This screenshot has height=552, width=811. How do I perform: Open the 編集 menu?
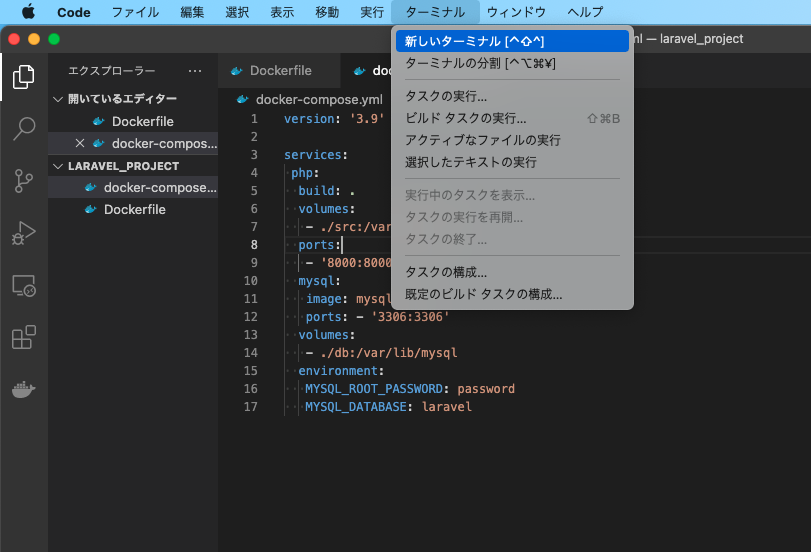(x=192, y=12)
